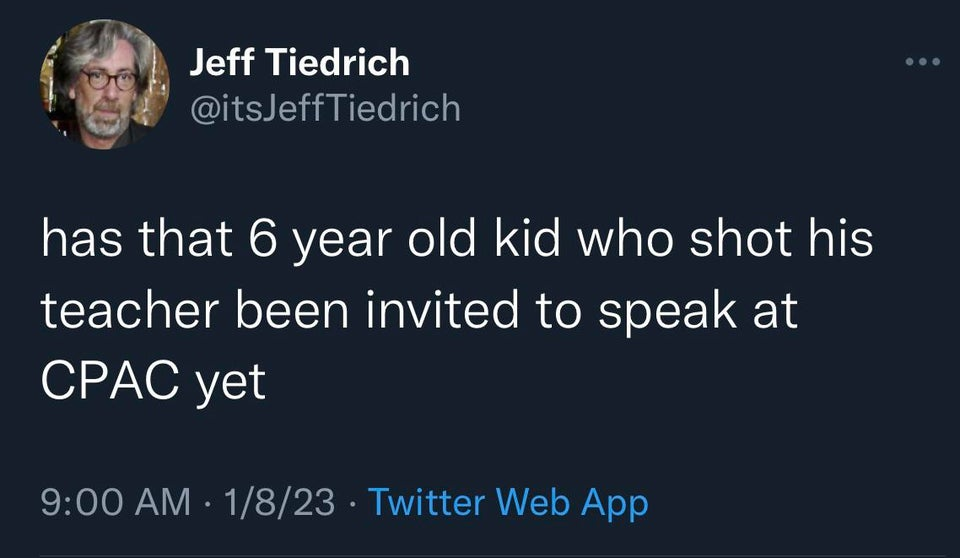
Task: Click Jeff Tiedrich's profile avatar photo
Action: click(105, 84)
